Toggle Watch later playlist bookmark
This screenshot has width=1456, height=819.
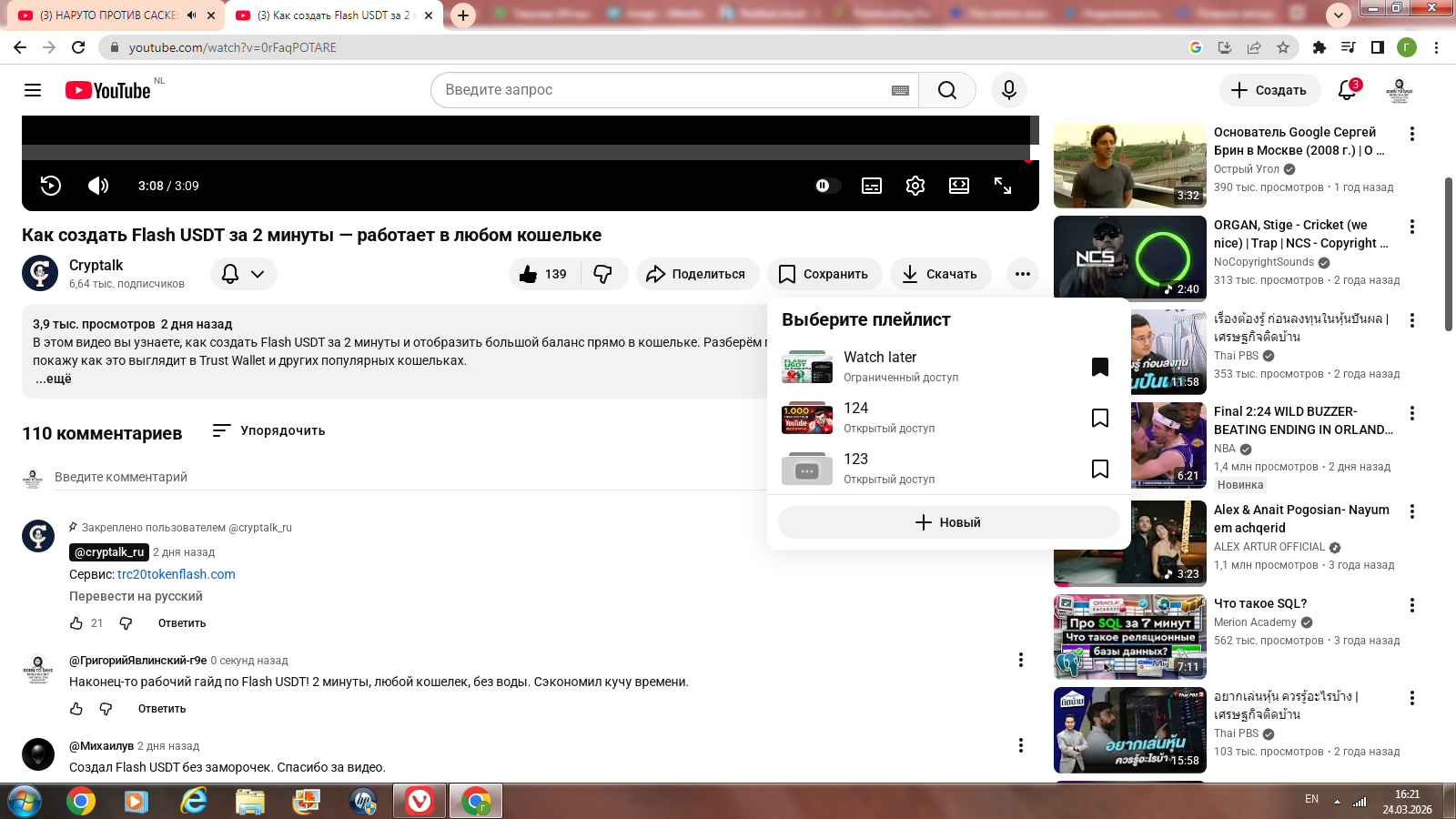click(1100, 367)
